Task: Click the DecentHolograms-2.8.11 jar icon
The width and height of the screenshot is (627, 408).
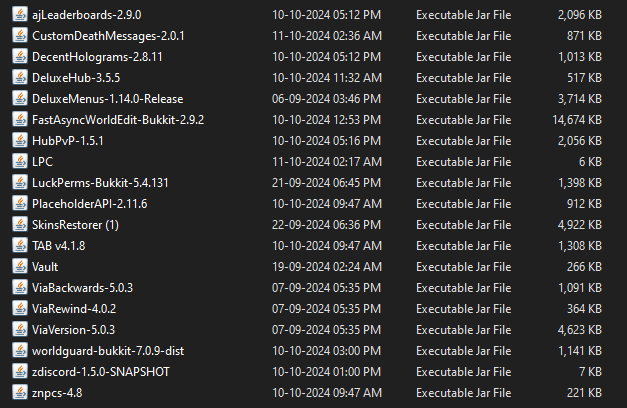Action: pyautogui.click(x=20, y=57)
